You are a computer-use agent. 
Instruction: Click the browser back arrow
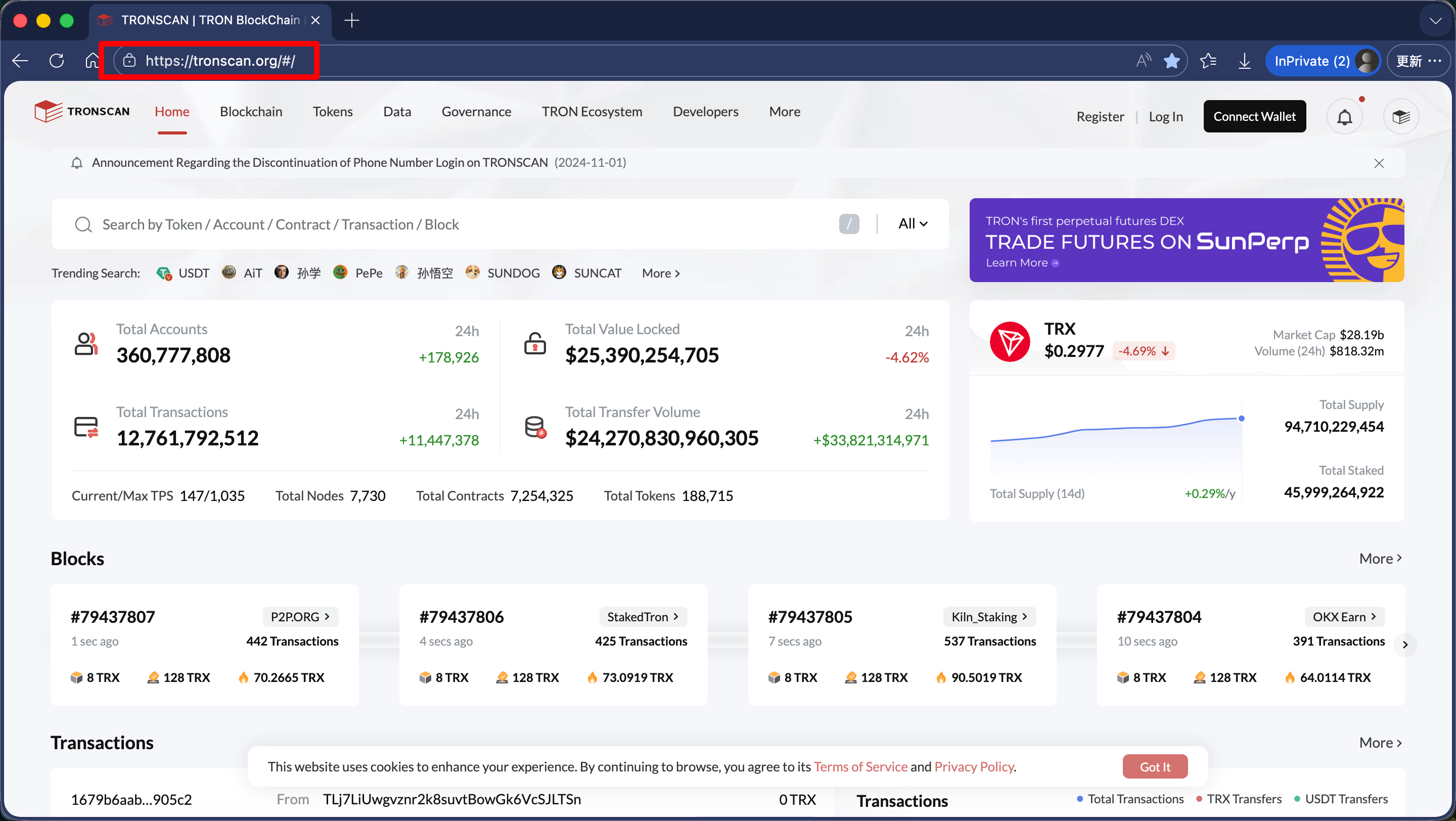(20, 61)
